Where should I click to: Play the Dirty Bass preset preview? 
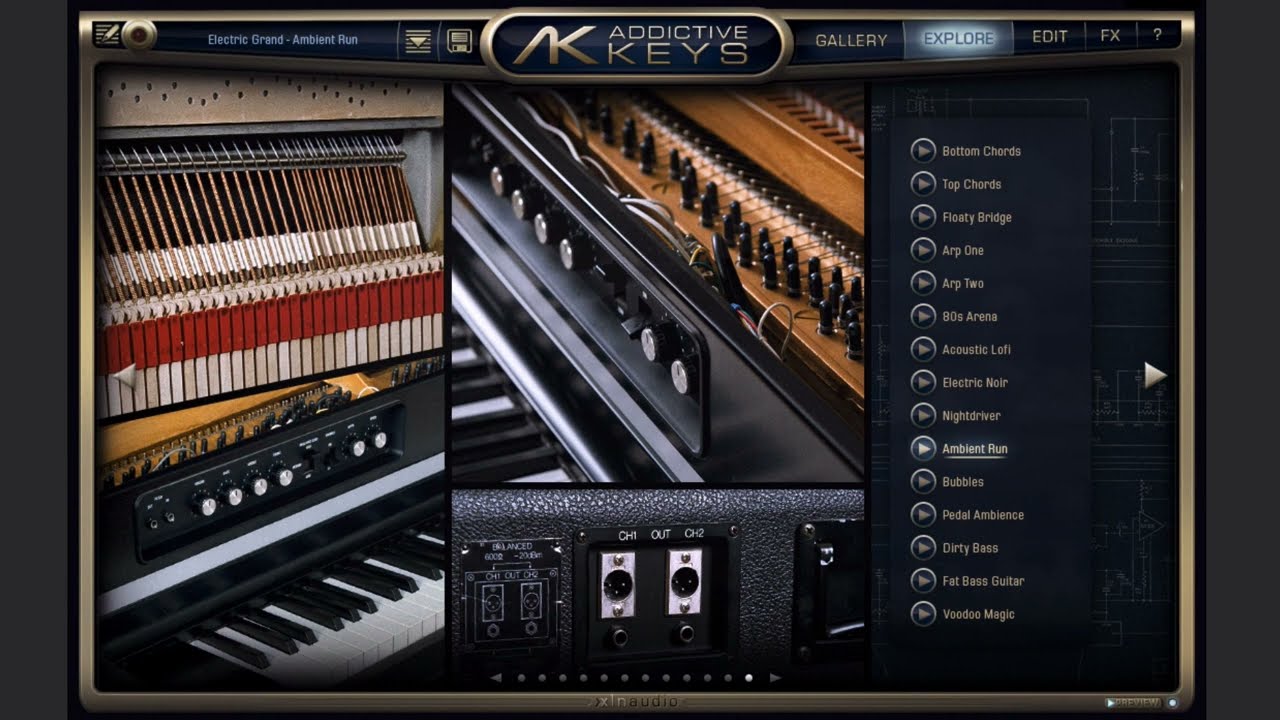point(923,548)
